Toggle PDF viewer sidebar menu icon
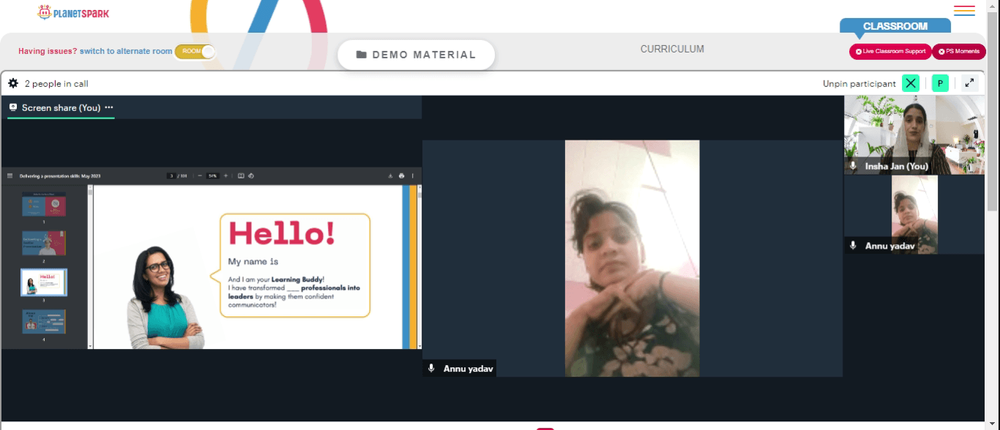Viewport: 1000px width, 430px height. (x=10, y=176)
